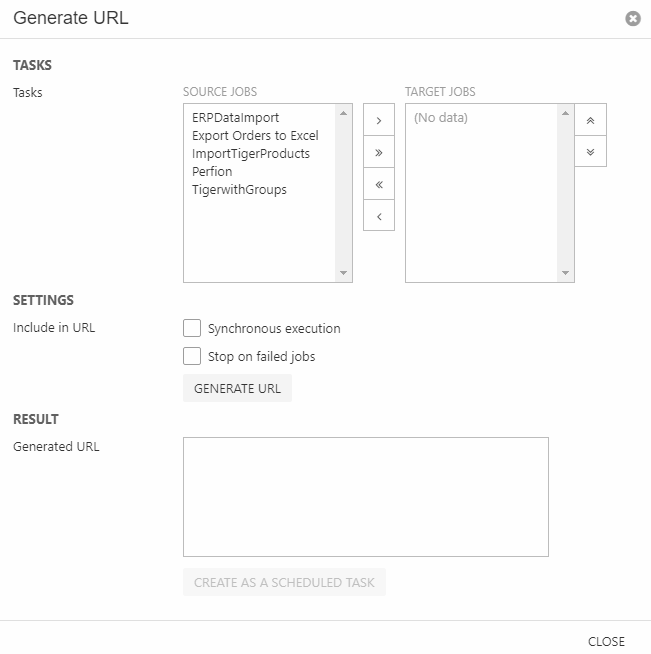Move selected job back to source
Image resolution: width=651 pixels, height=654 pixels.
(x=379, y=216)
